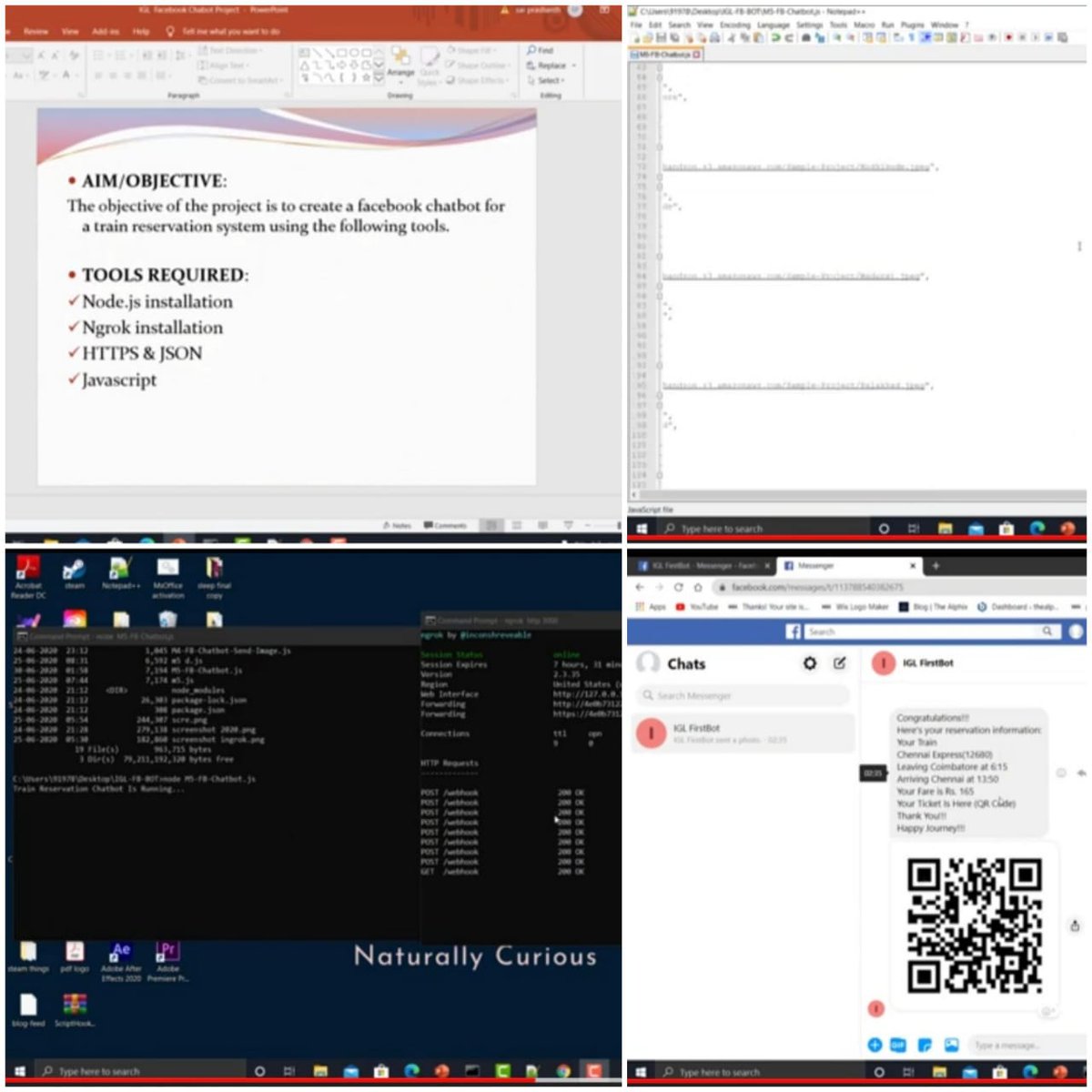Click the Facebook top search box

[x=933, y=632]
